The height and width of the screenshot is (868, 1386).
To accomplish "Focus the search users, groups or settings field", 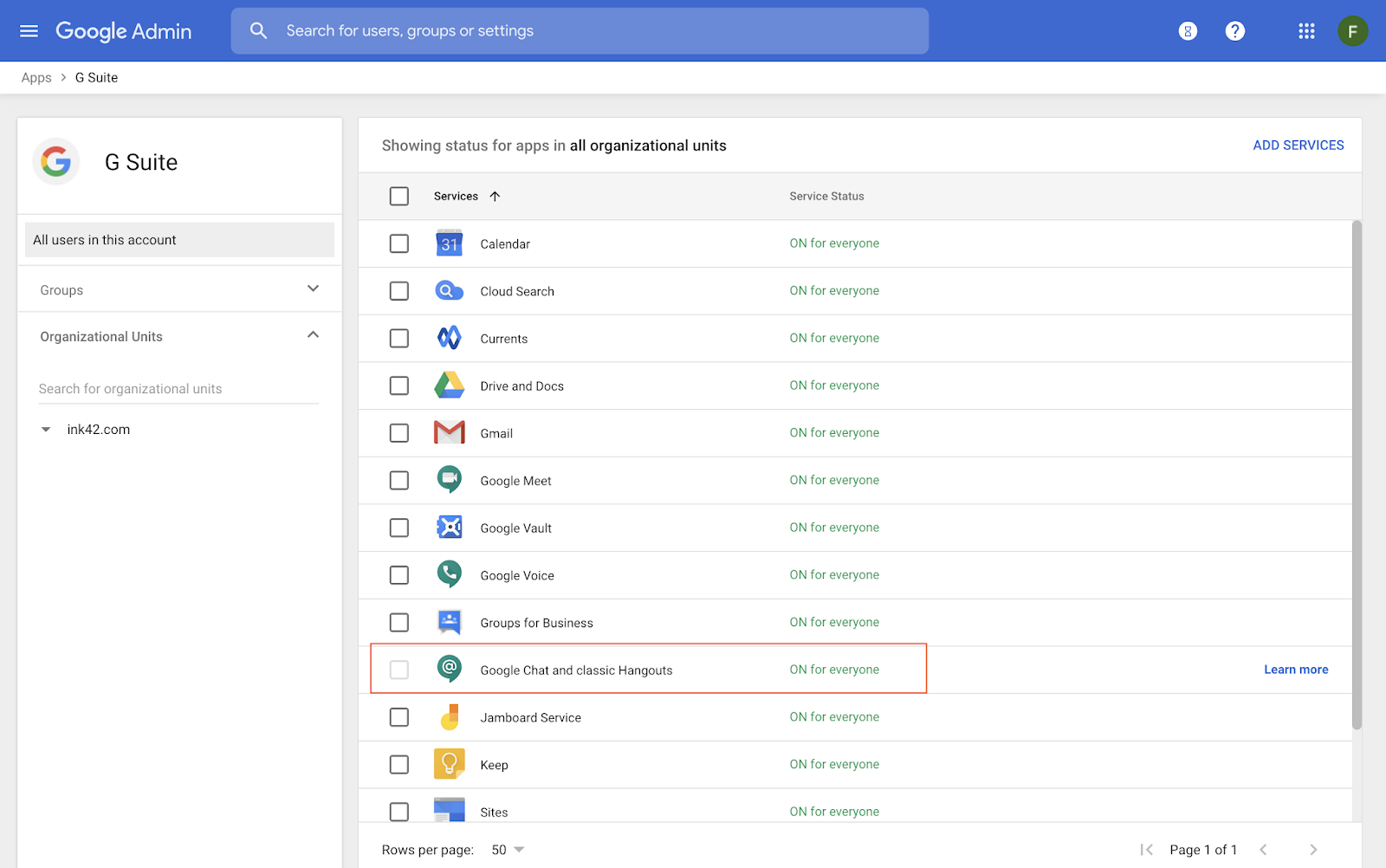I will click(x=580, y=31).
